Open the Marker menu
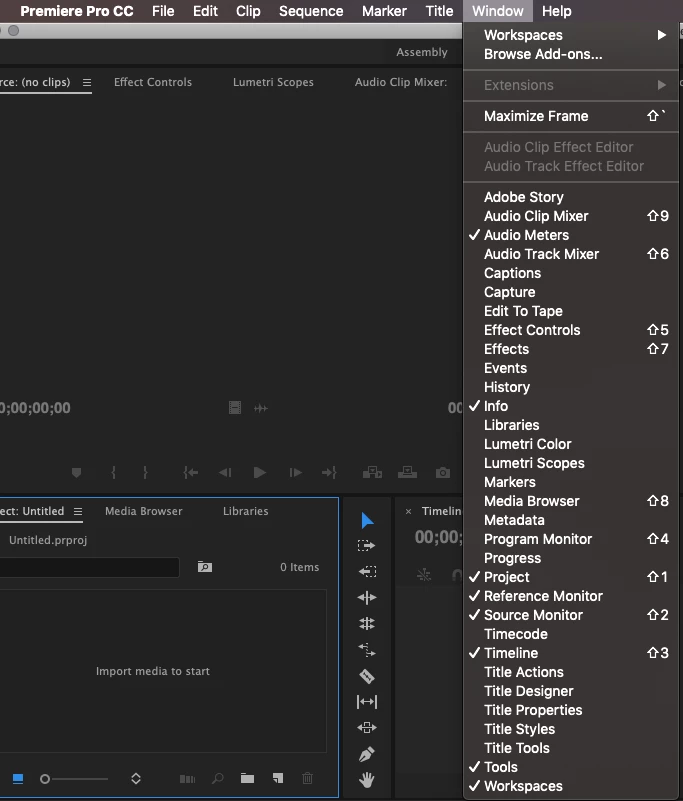The image size is (683, 801). pos(384,11)
